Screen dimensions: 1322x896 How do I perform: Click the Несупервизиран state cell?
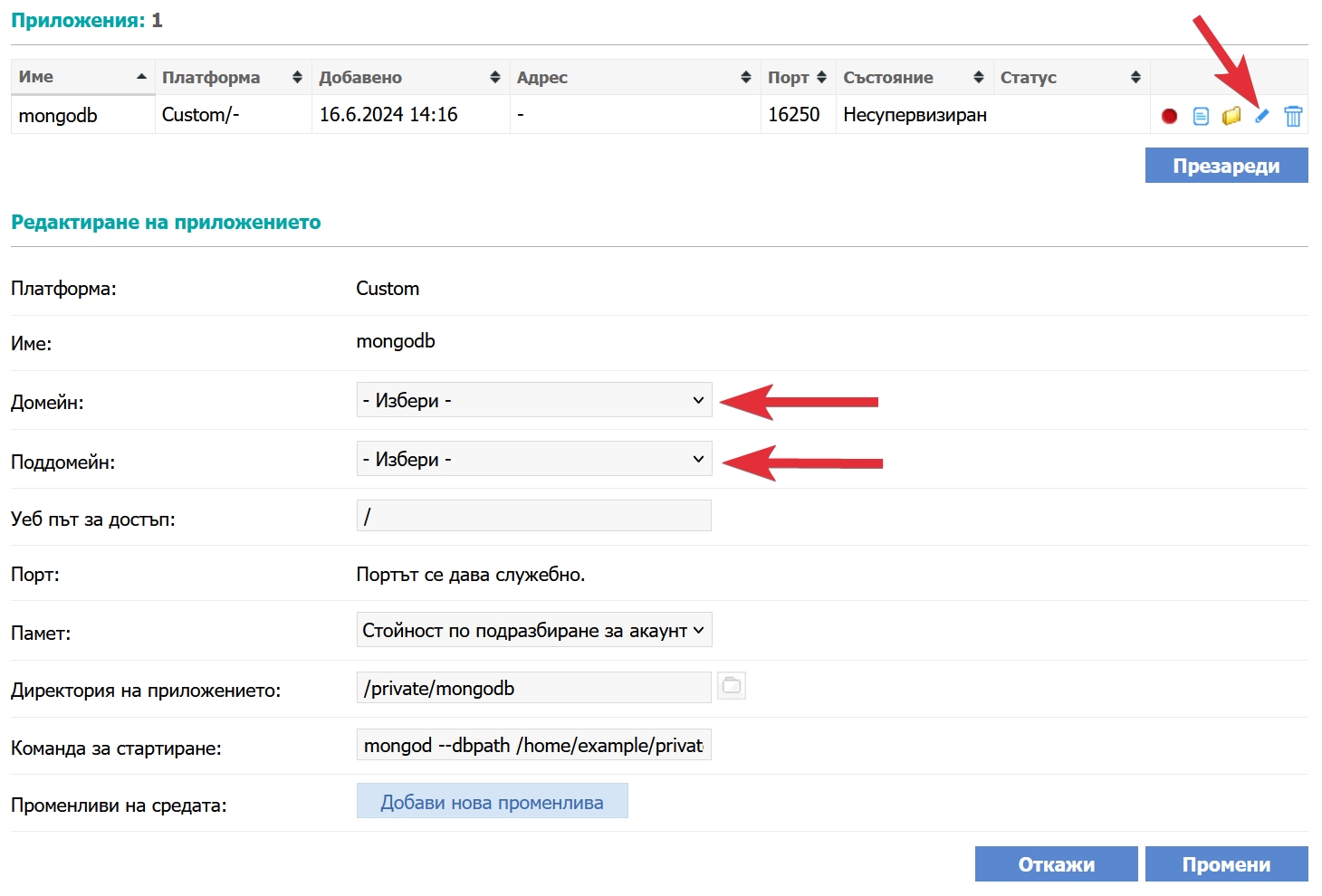(915, 115)
